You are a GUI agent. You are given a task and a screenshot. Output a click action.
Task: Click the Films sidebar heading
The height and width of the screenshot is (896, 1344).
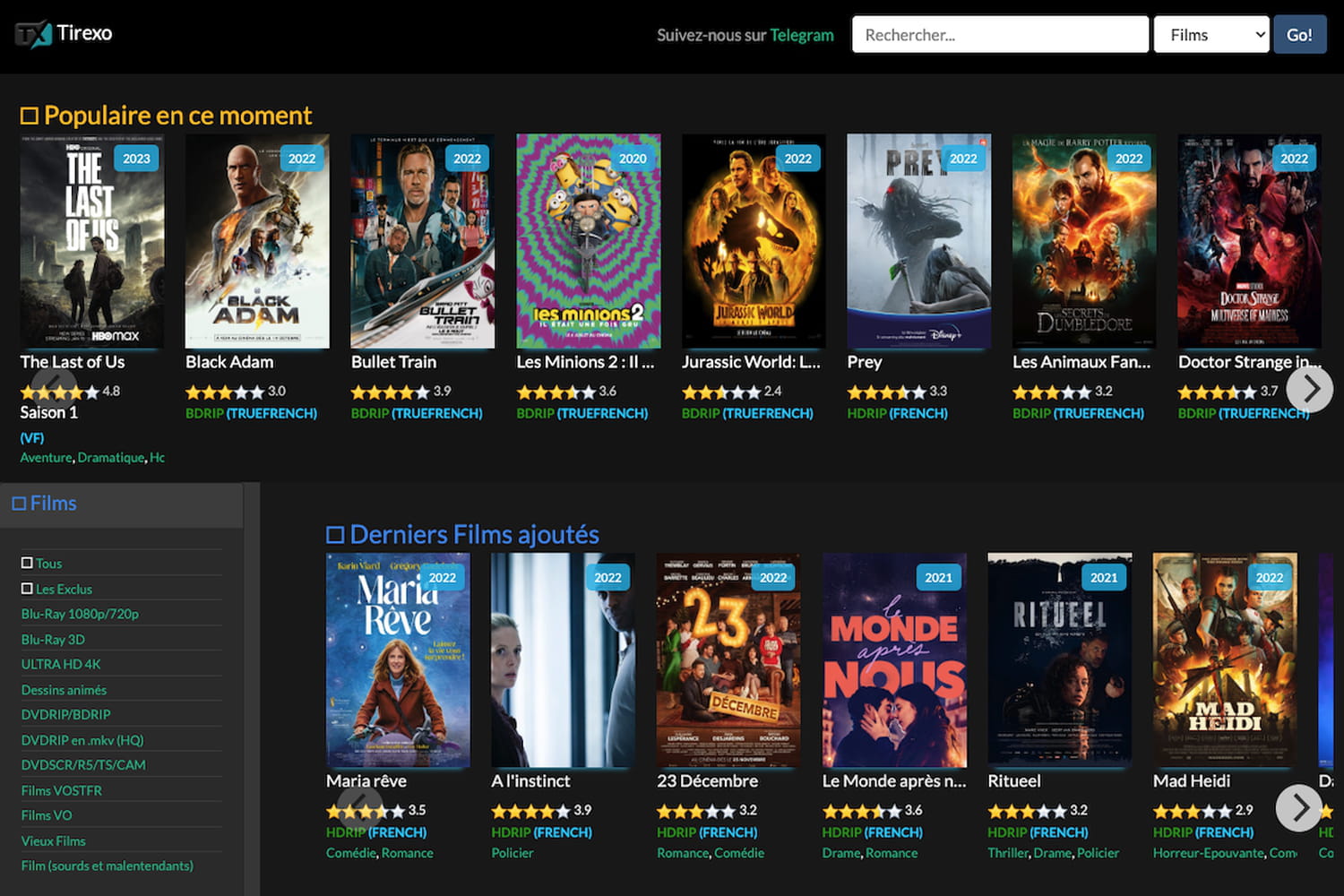point(54,504)
